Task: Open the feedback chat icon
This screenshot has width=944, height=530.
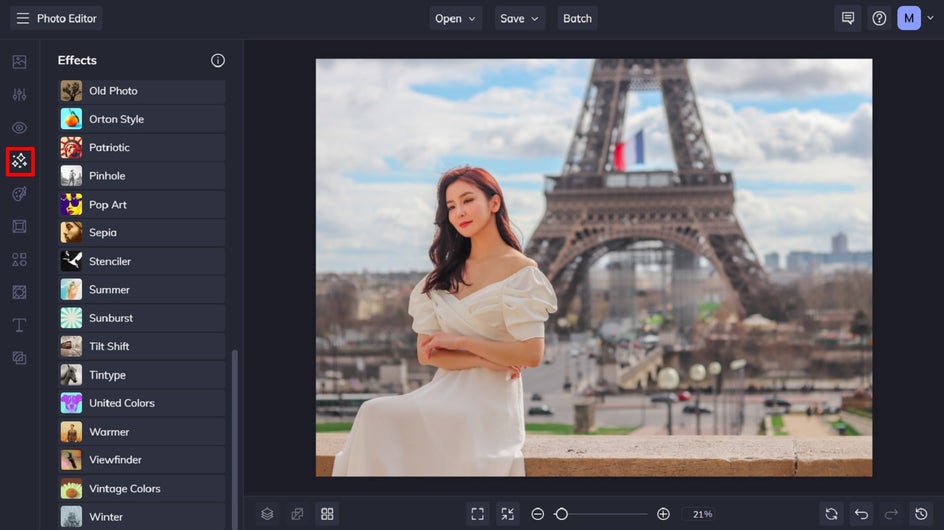Action: (x=848, y=18)
